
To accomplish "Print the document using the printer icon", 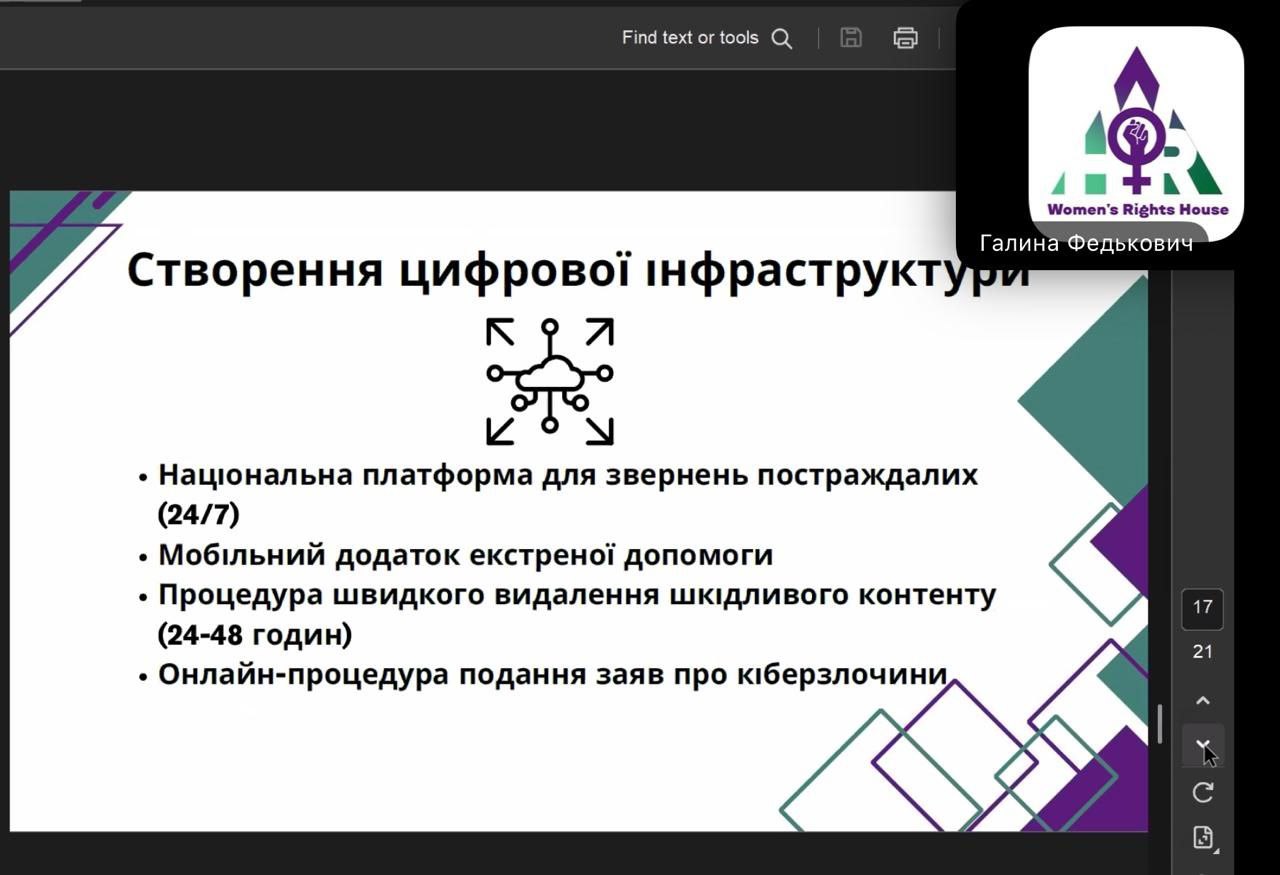I will (905, 38).
